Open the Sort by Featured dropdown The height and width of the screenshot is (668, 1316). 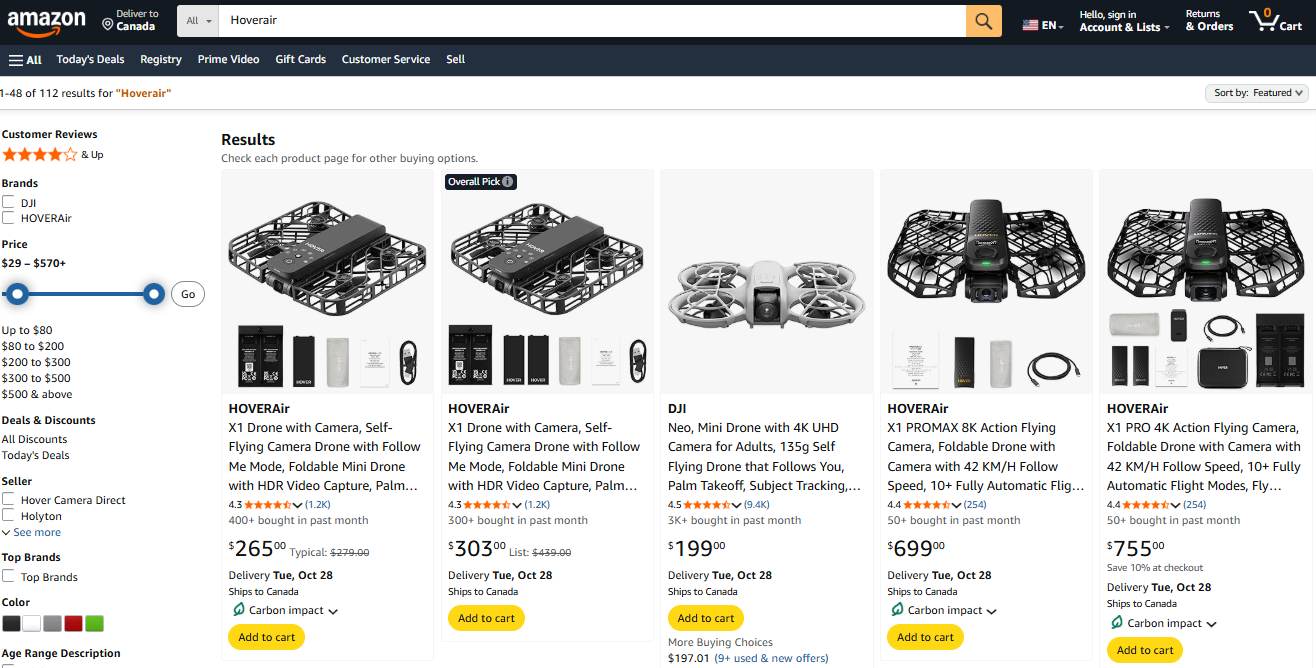[x=1258, y=93]
